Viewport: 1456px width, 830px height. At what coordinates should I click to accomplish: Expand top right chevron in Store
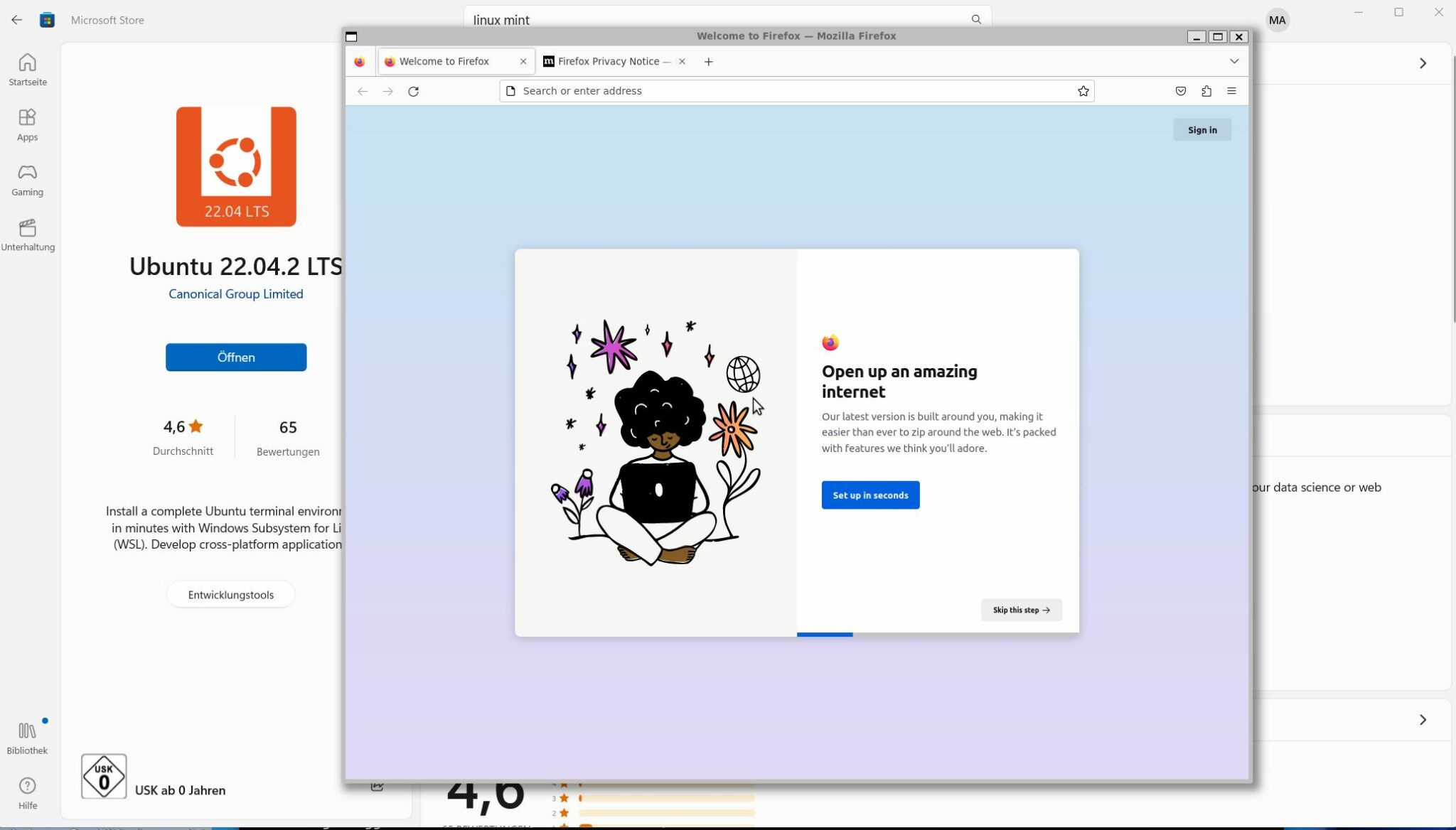[x=1423, y=63]
